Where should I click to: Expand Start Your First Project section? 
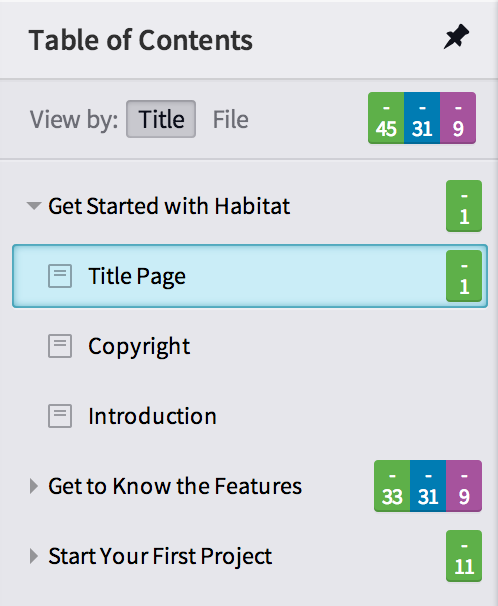[34, 556]
